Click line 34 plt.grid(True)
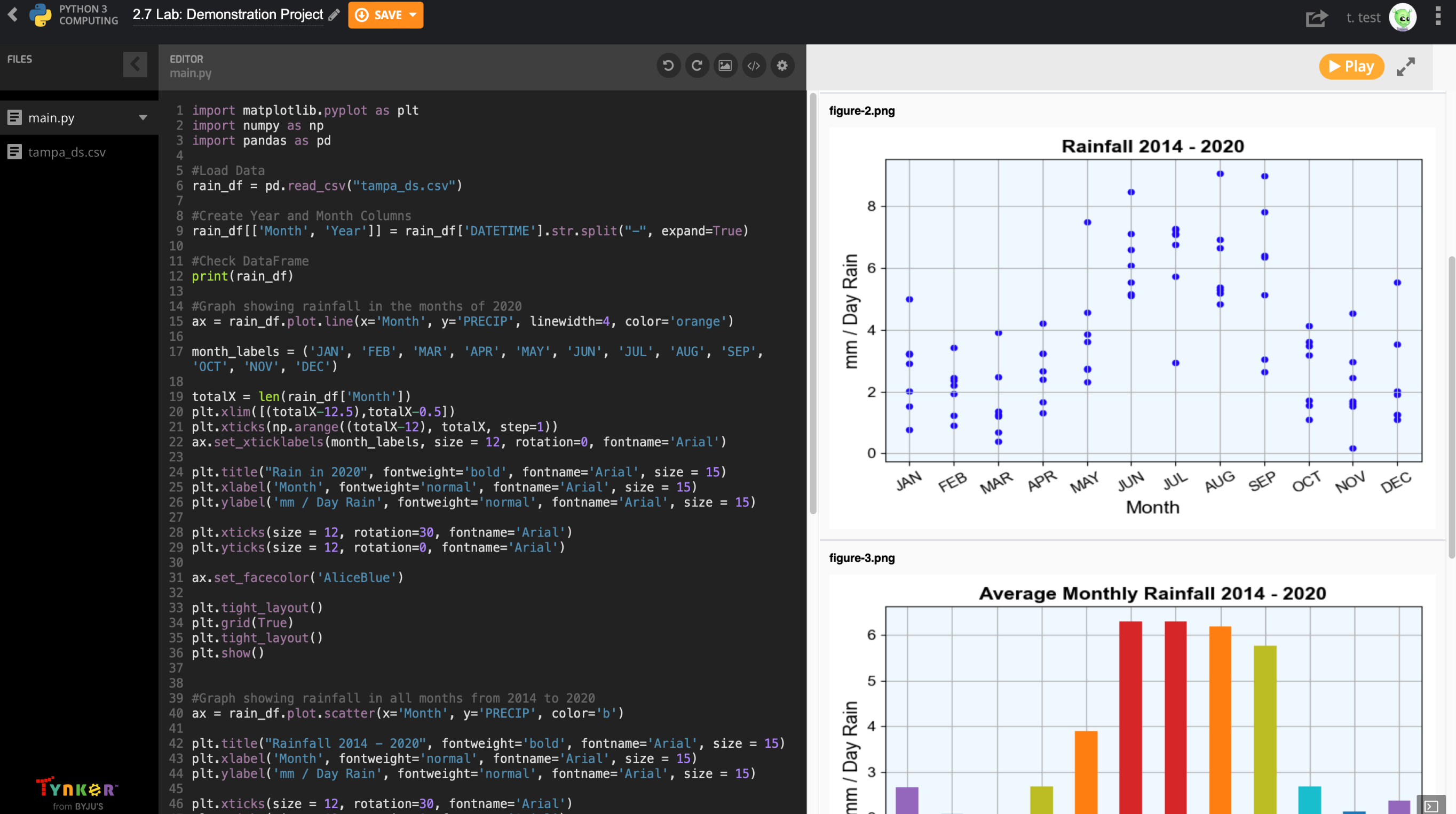1456x814 pixels. [x=242, y=623]
